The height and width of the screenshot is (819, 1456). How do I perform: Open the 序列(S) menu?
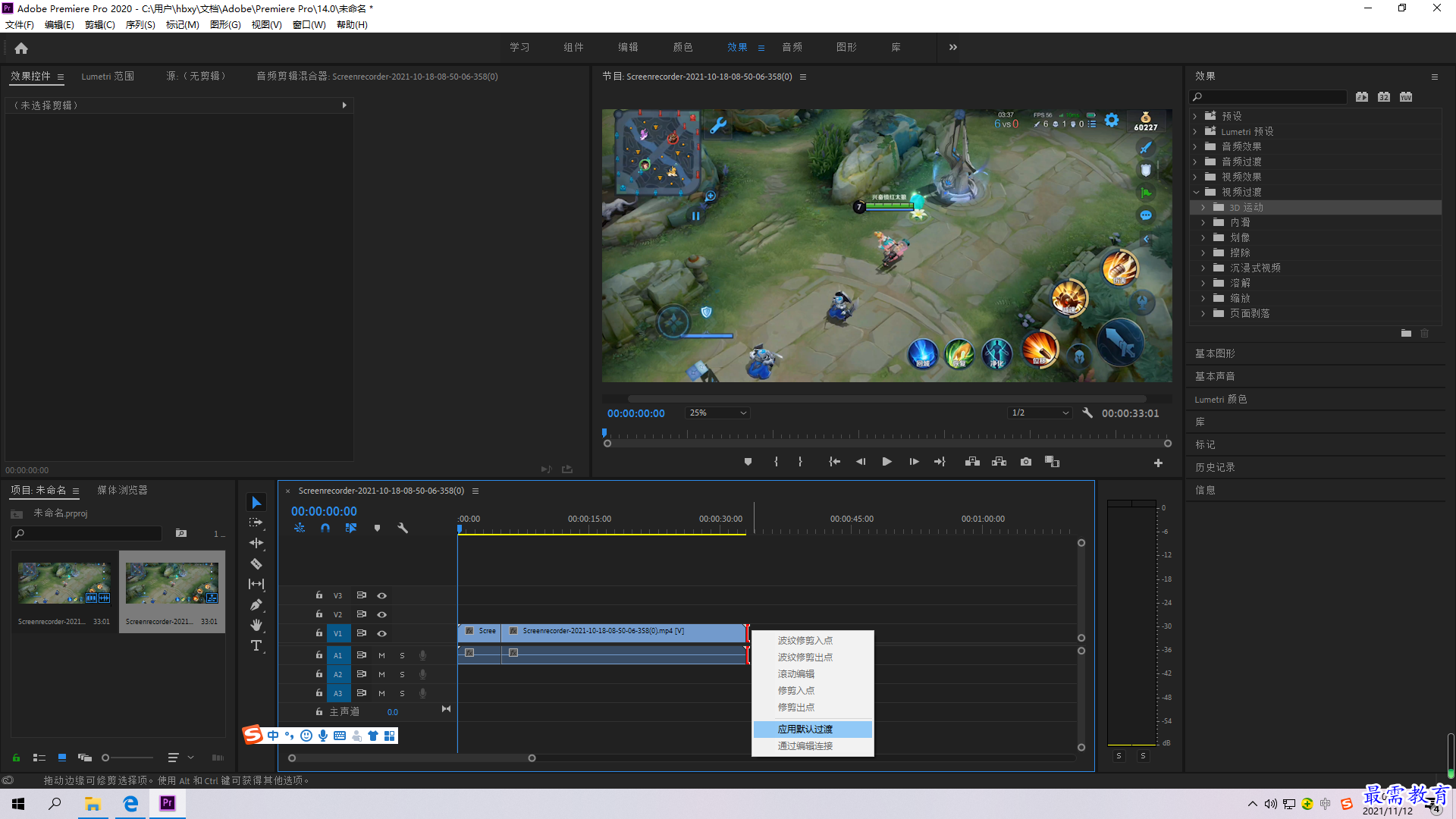140,25
